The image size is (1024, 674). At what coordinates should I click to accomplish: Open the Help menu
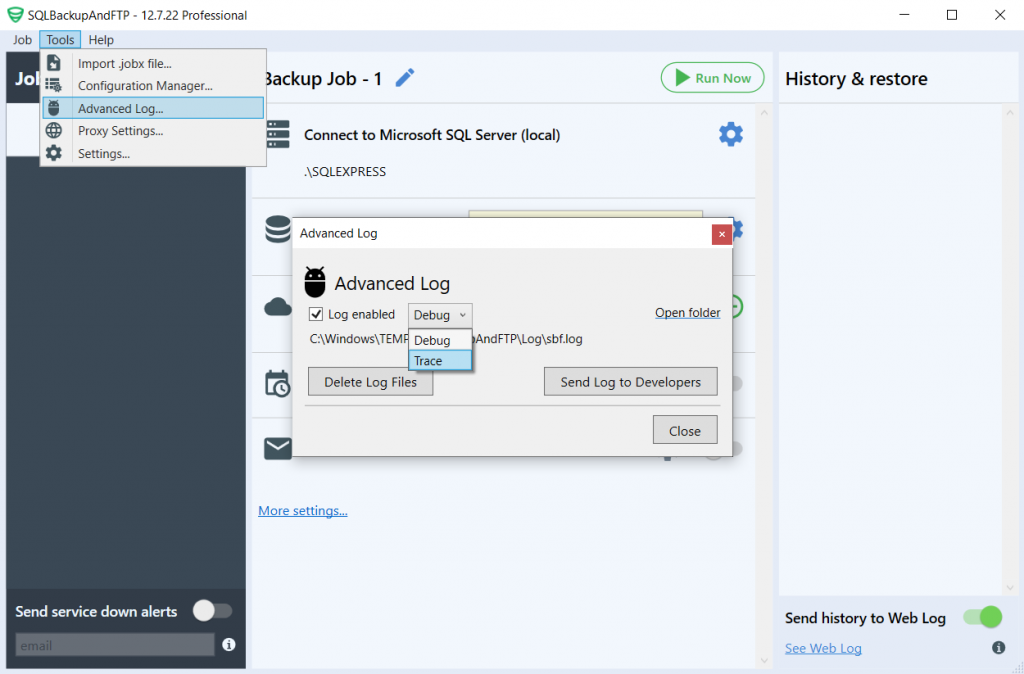click(x=100, y=40)
